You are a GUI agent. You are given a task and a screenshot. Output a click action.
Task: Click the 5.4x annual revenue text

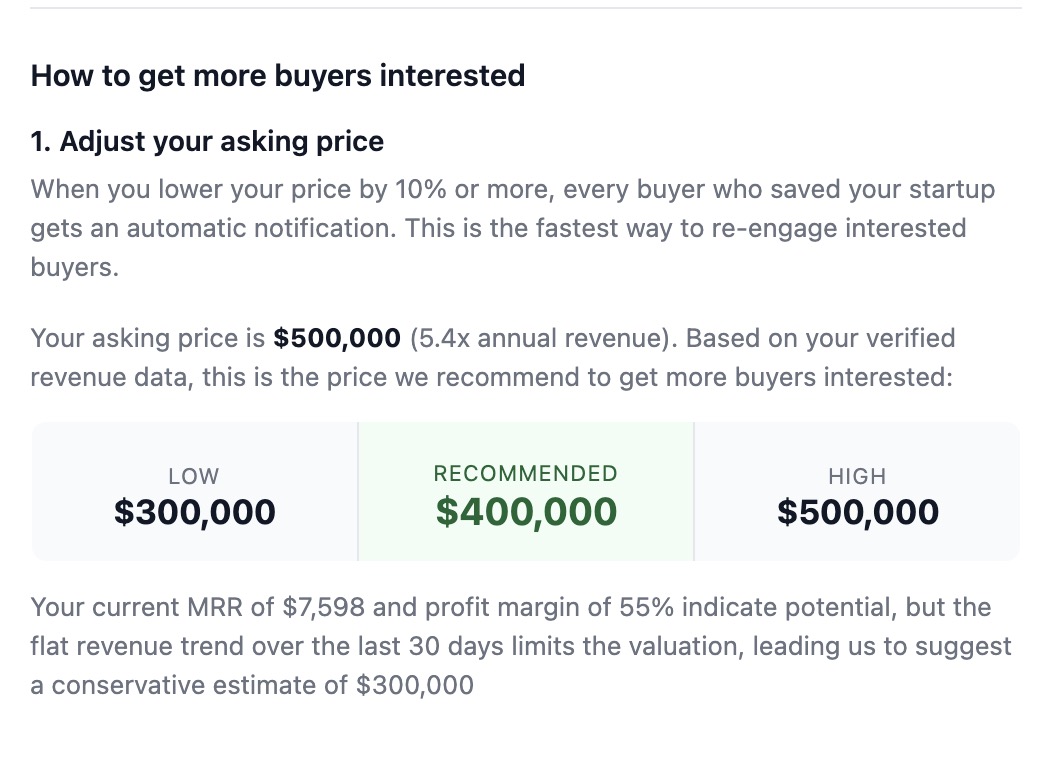539,338
